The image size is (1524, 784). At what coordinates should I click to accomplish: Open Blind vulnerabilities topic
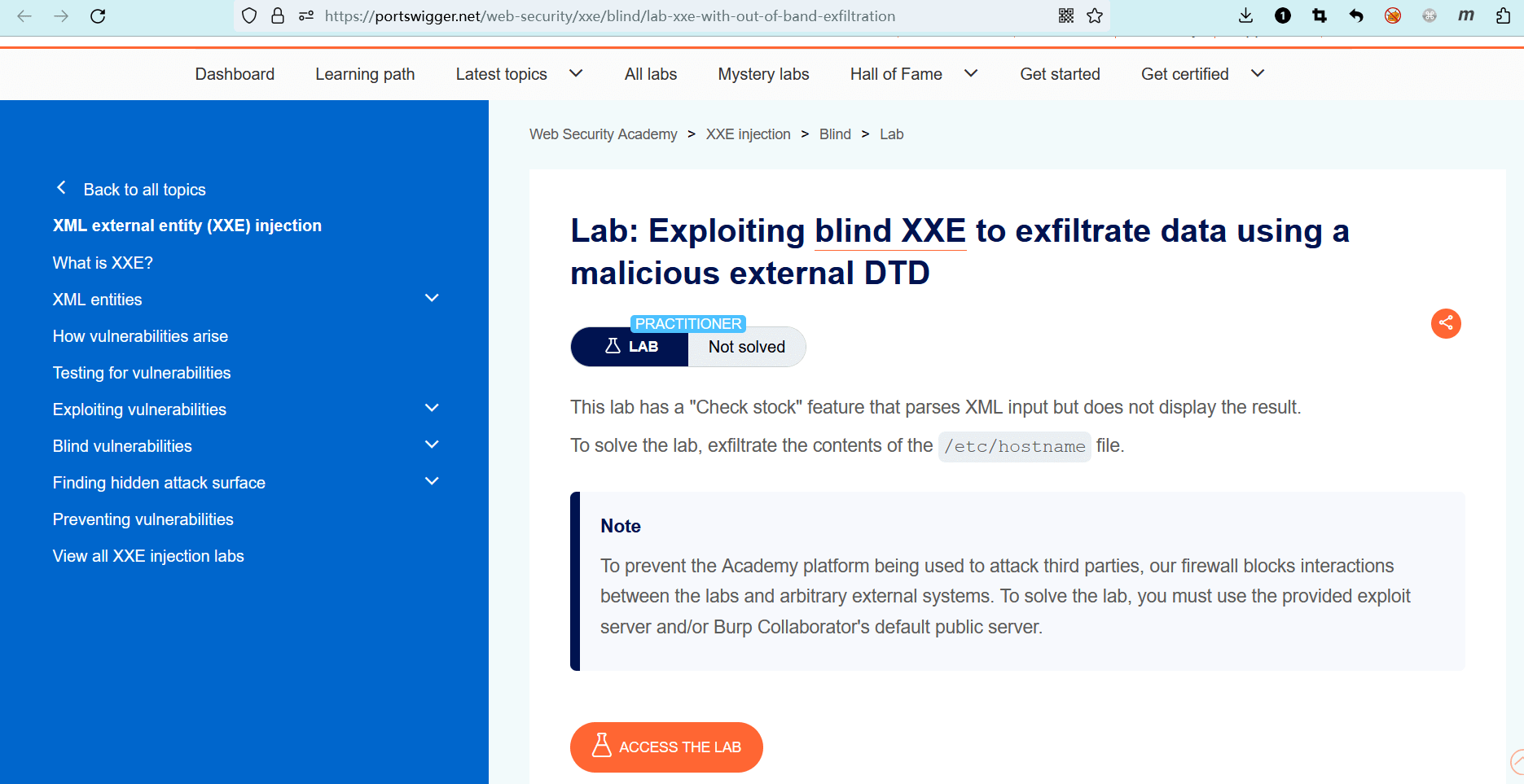[x=122, y=446]
